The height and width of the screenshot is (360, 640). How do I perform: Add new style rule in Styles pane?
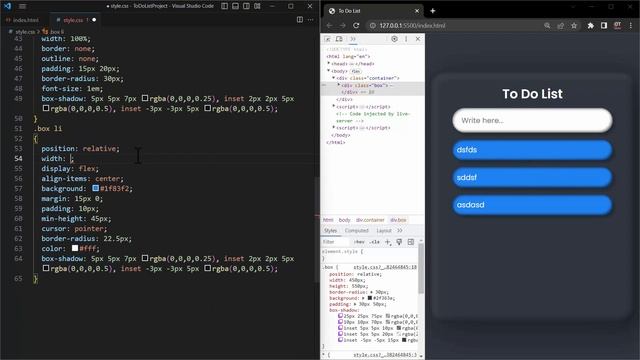pyautogui.click(x=388, y=242)
